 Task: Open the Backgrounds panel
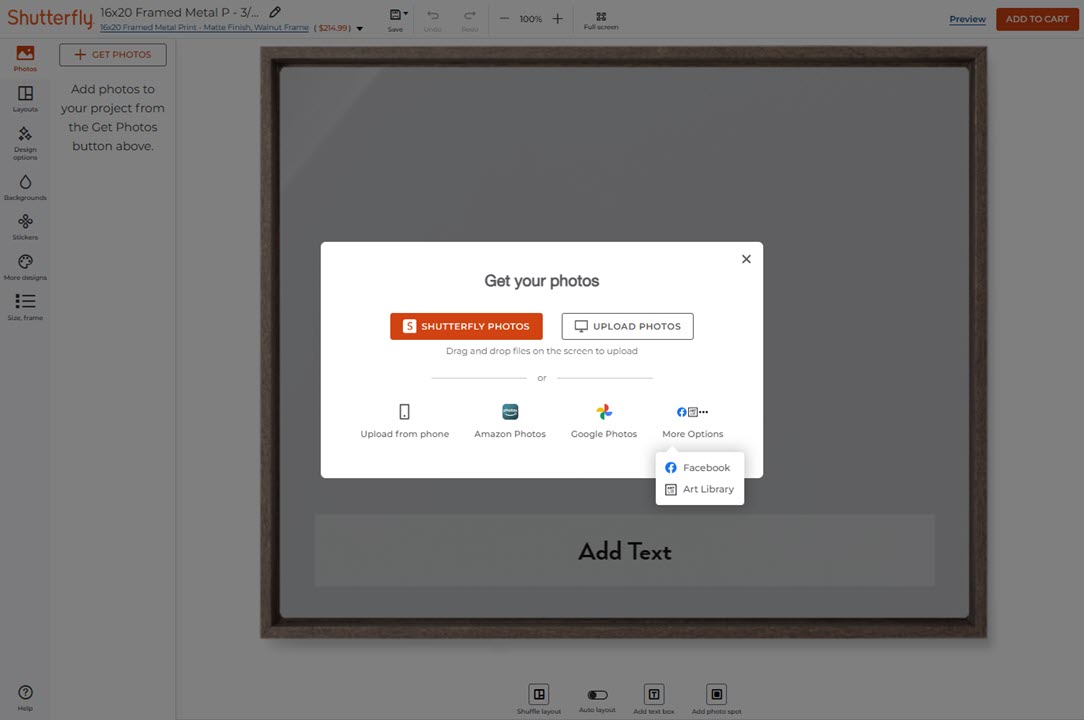coord(25,187)
